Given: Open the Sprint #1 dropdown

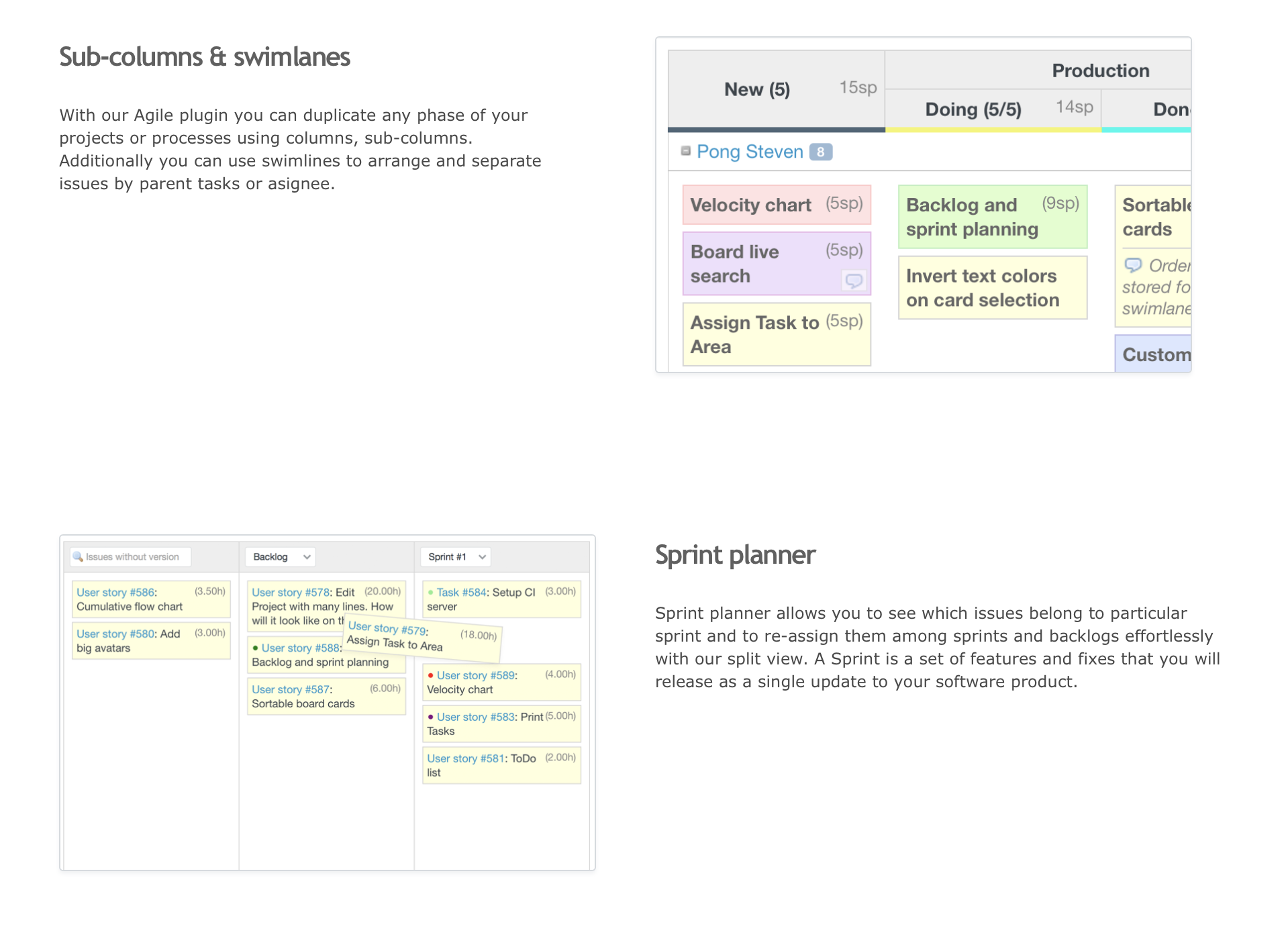Looking at the screenshot, I should (x=456, y=556).
